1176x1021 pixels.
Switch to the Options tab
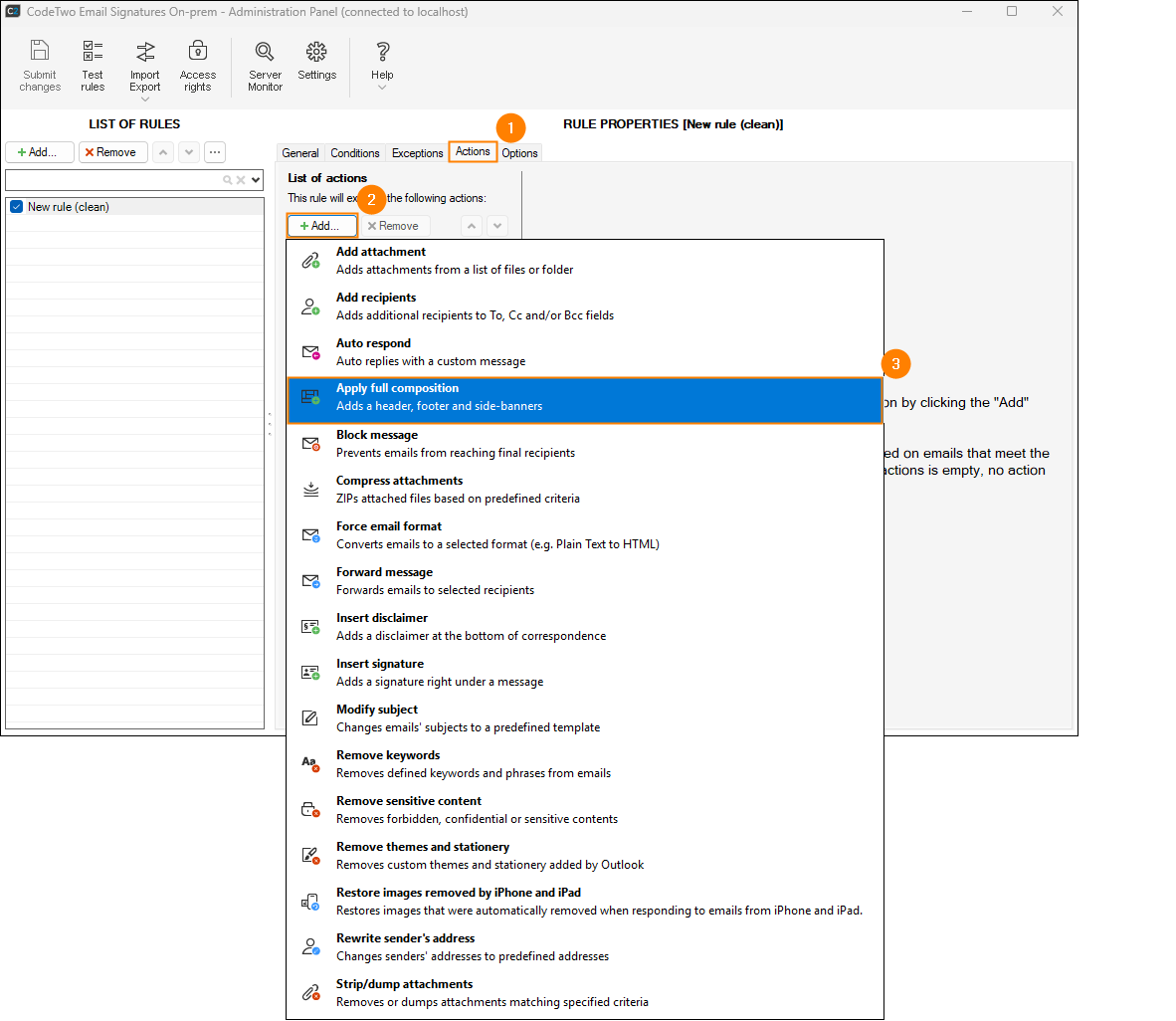(x=519, y=153)
